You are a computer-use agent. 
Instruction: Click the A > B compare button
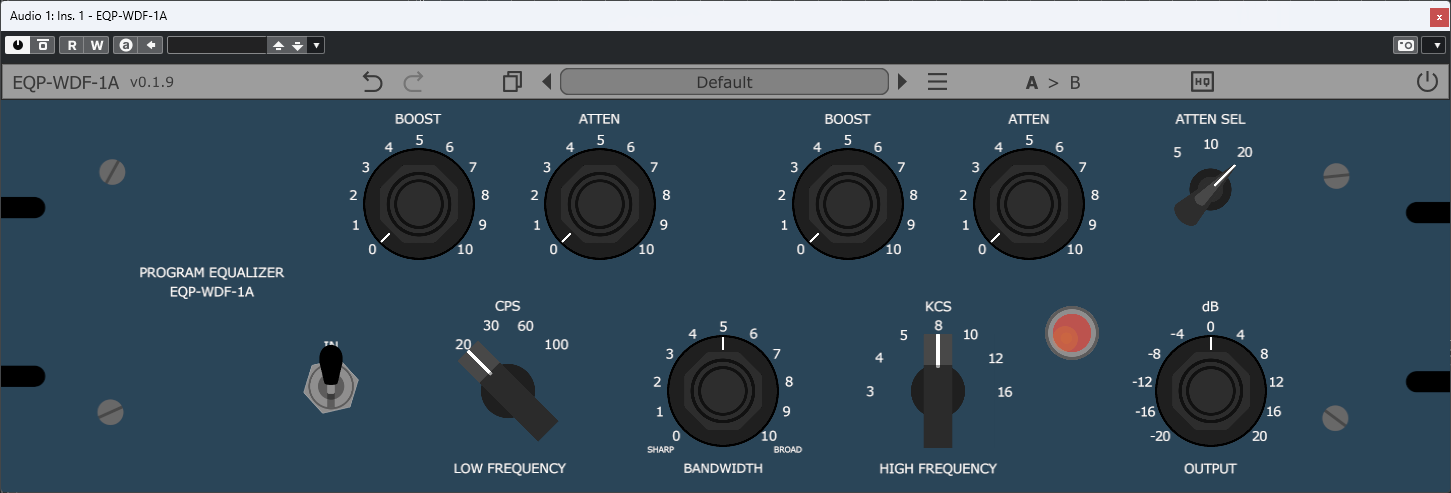pos(1052,82)
